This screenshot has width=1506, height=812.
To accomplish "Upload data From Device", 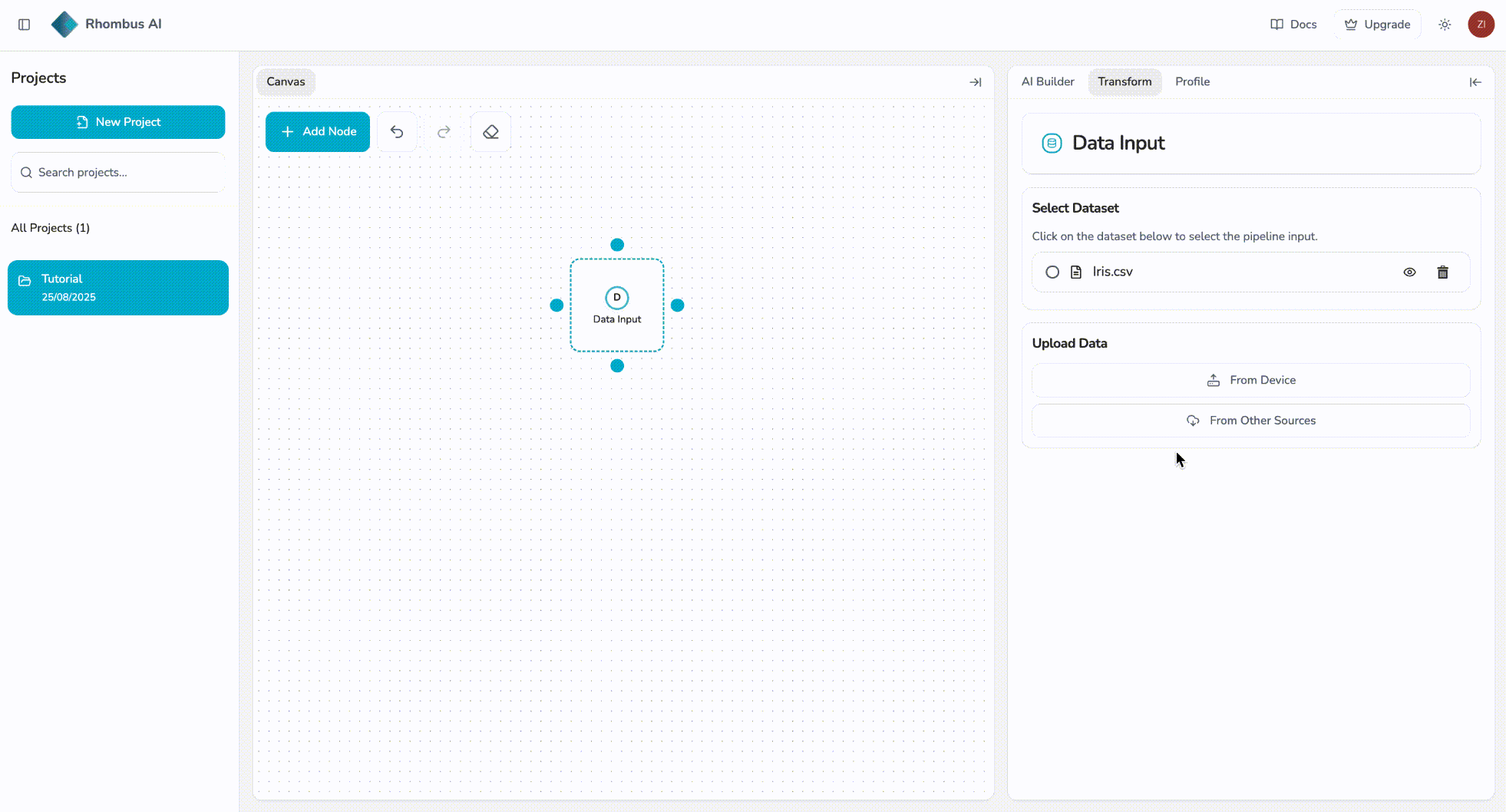I will click(1250, 381).
